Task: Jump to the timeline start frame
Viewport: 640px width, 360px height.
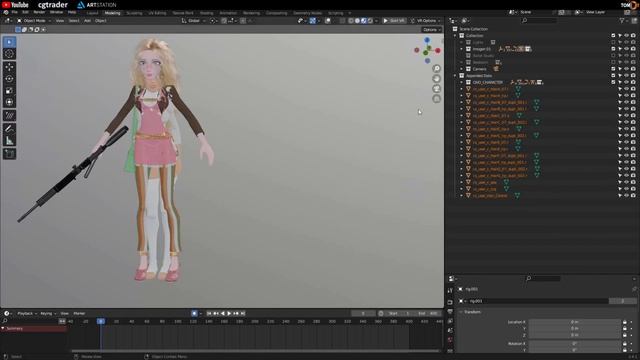Action: pyautogui.click(x=209, y=313)
